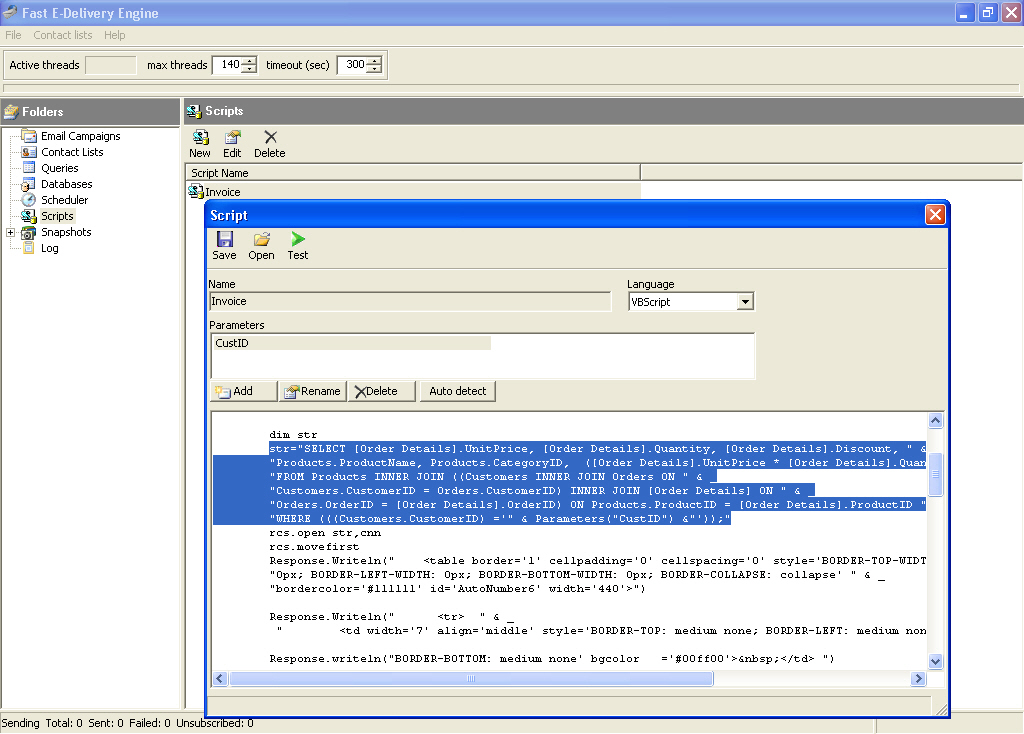Decrease timeout with down arrow

pos(374,69)
